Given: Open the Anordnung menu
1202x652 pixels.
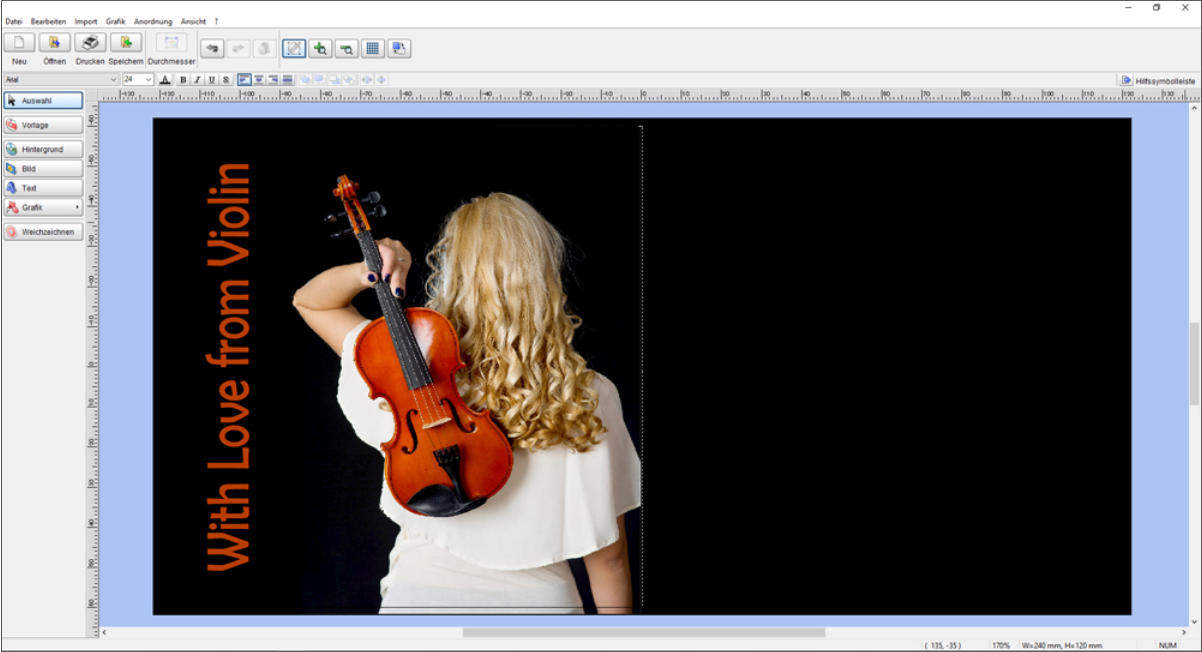Looking at the screenshot, I should pyautogui.click(x=153, y=21).
